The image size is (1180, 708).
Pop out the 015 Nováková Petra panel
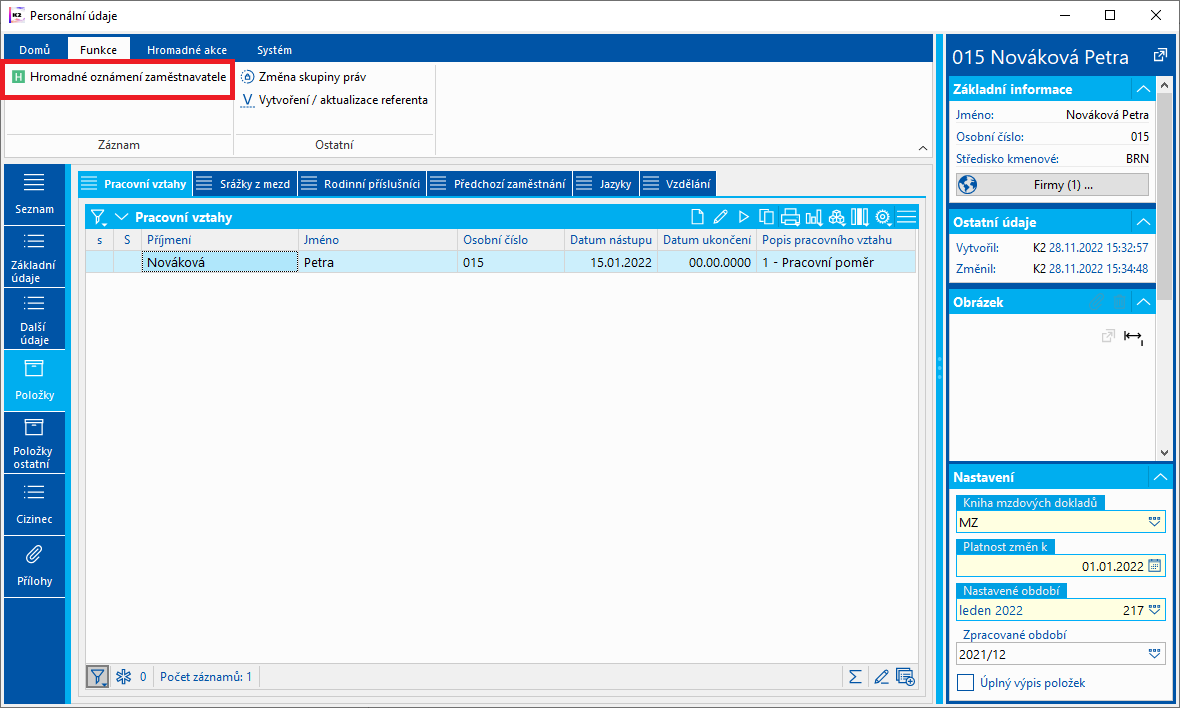click(1160, 55)
